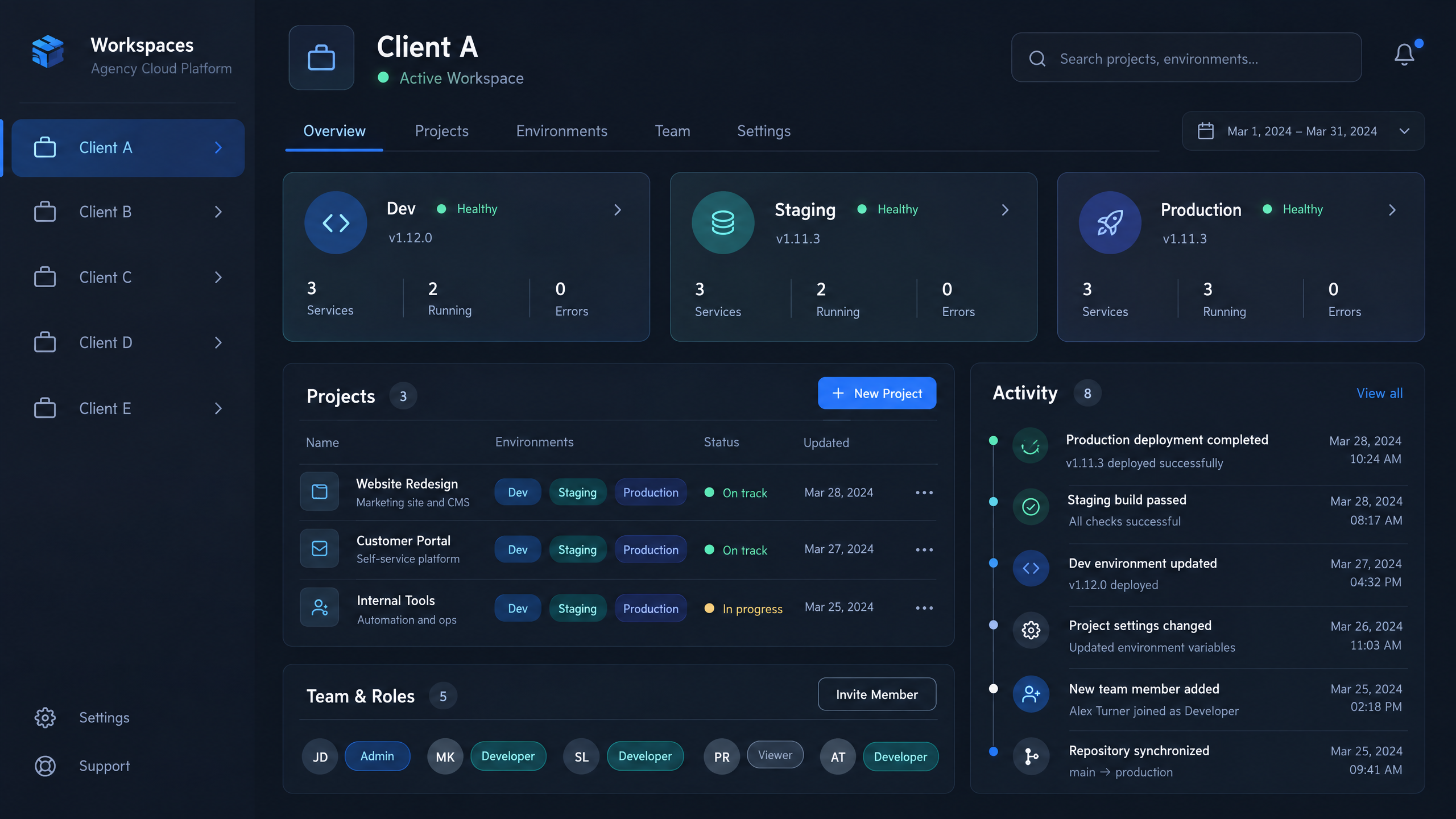Click the Dev version "v1.12.0" text
The width and height of the screenshot is (1456, 819).
tap(410, 237)
